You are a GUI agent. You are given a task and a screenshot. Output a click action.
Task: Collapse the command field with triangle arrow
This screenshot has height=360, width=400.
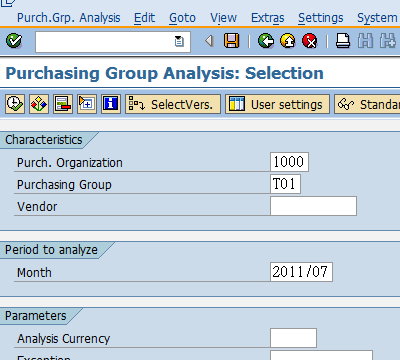point(209,41)
